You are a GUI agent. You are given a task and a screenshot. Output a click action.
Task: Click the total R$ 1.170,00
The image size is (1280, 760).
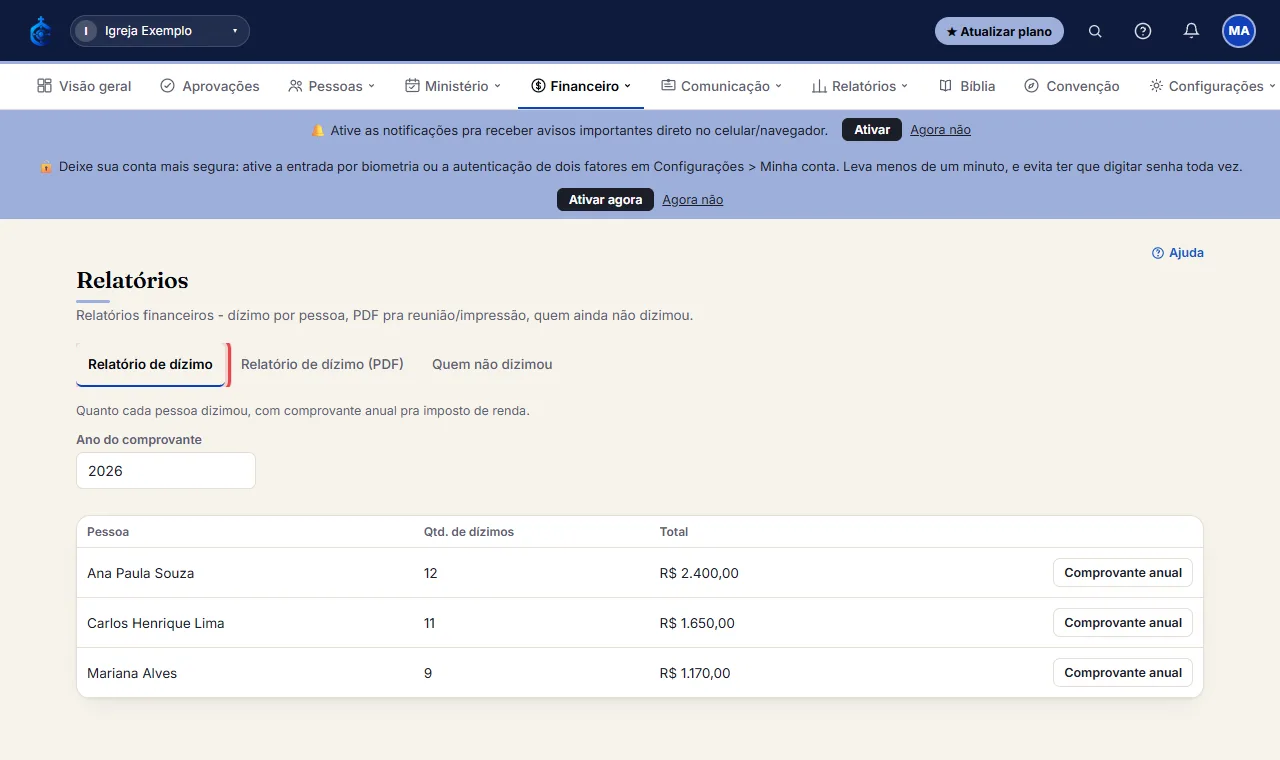695,673
